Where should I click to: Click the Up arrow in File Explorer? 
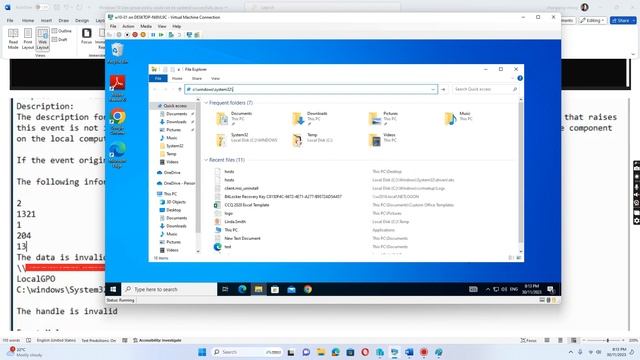pos(180,89)
